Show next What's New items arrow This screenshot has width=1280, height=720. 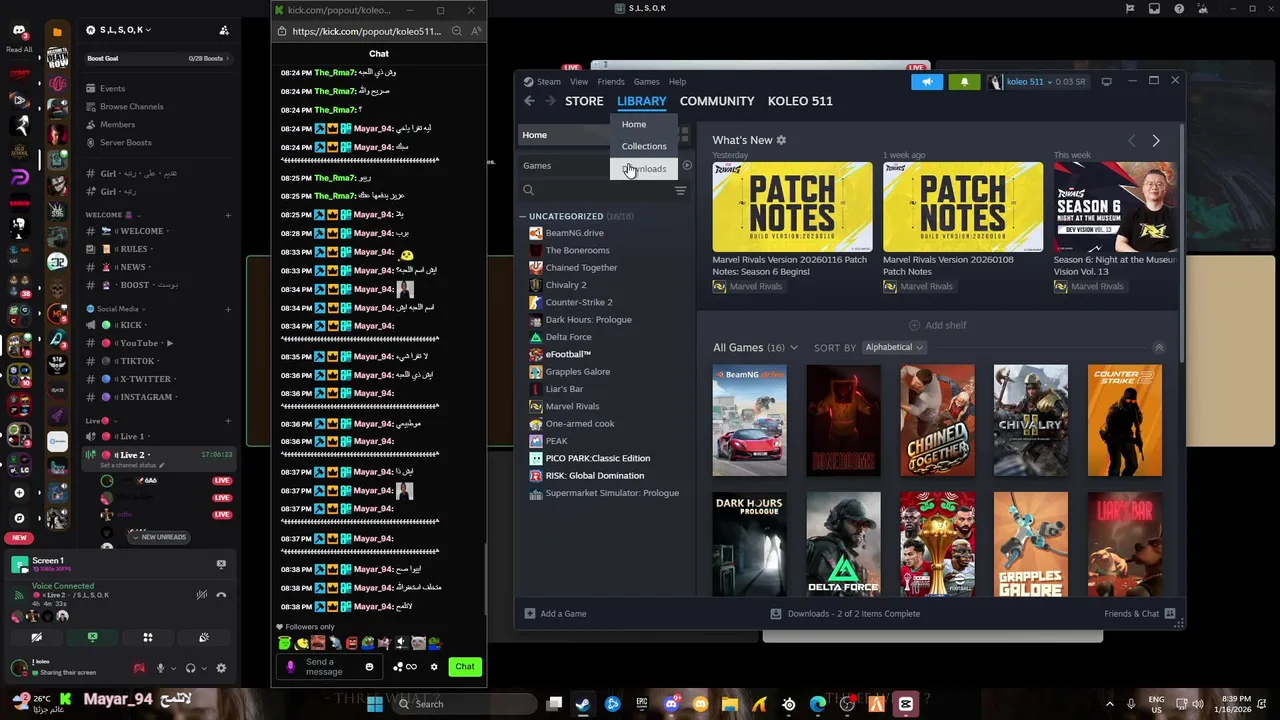(1156, 141)
